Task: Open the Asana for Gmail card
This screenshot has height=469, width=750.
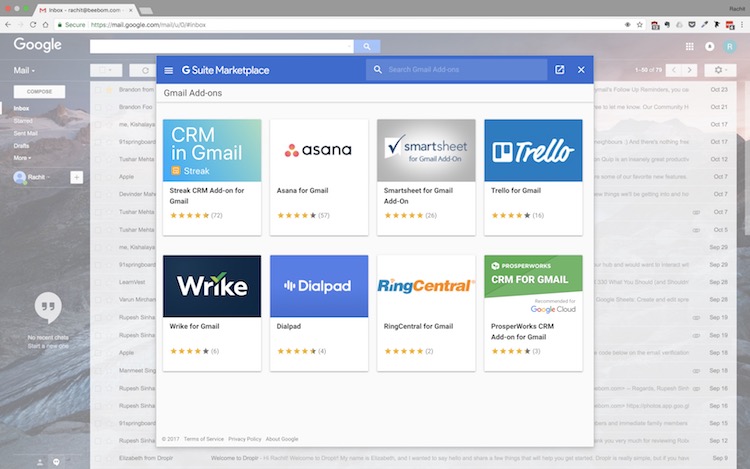Action: pyautogui.click(x=319, y=177)
